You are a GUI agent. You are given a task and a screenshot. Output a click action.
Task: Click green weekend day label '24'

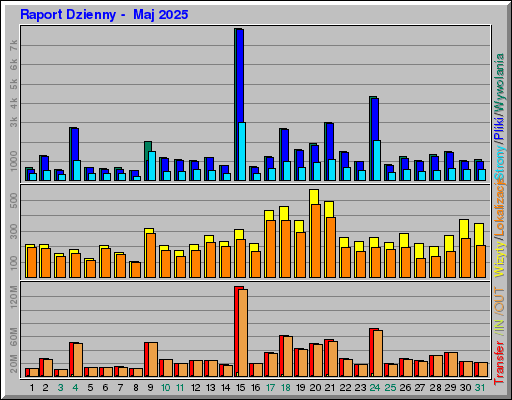point(375,388)
